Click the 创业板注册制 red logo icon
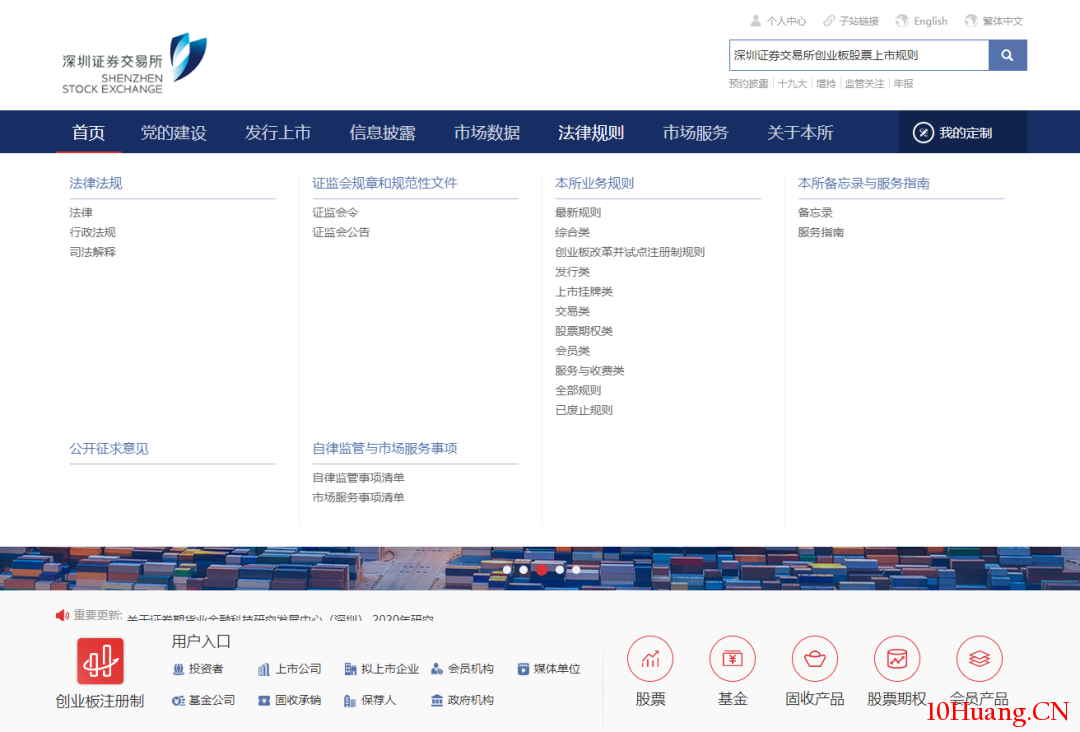The height and width of the screenshot is (732, 1080). tap(100, 662)
